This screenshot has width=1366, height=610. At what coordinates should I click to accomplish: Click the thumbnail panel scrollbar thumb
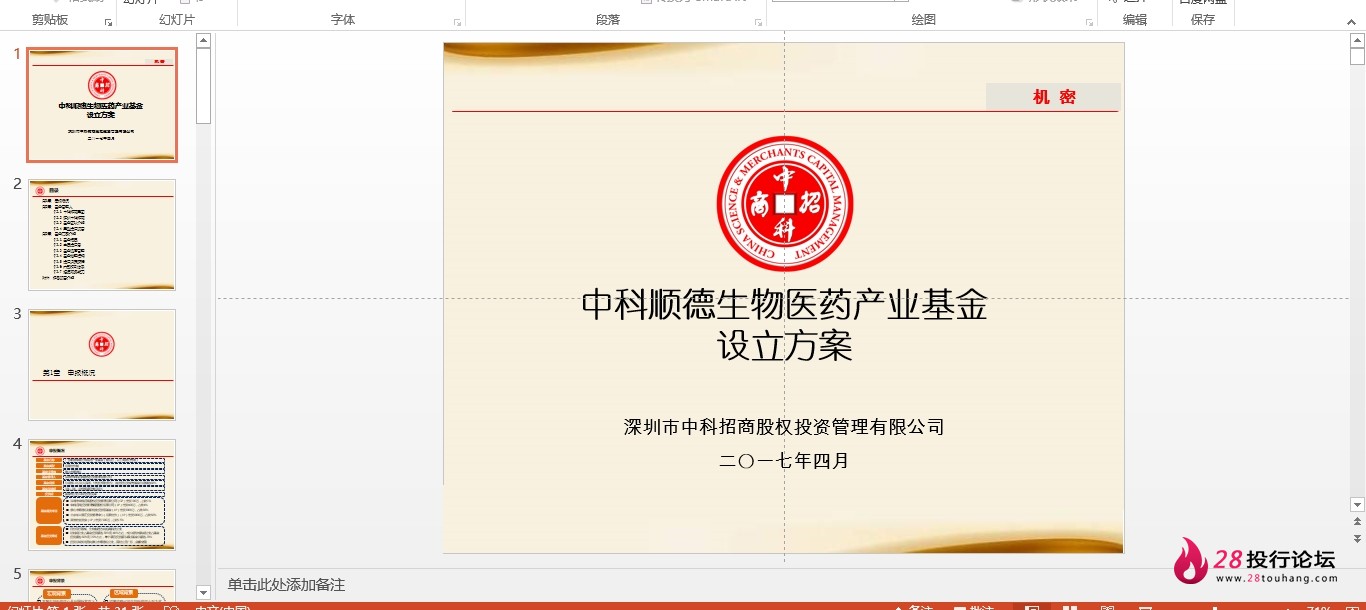tap(203, 85)
